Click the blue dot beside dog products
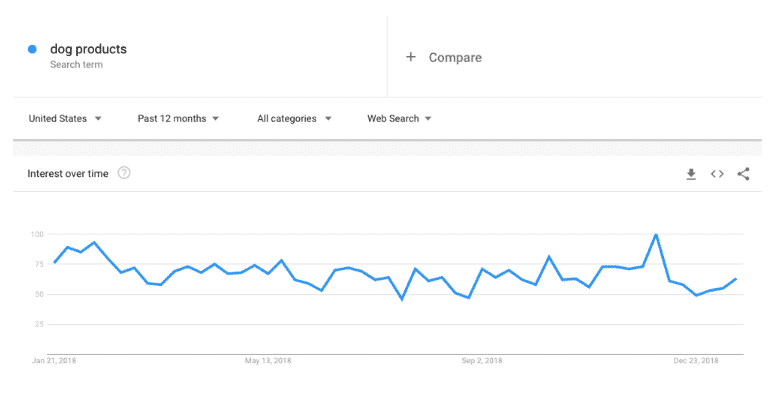Image resolution: width=768 pixels, height=396 pixels. pyautogui.click(x=32, y=49)
